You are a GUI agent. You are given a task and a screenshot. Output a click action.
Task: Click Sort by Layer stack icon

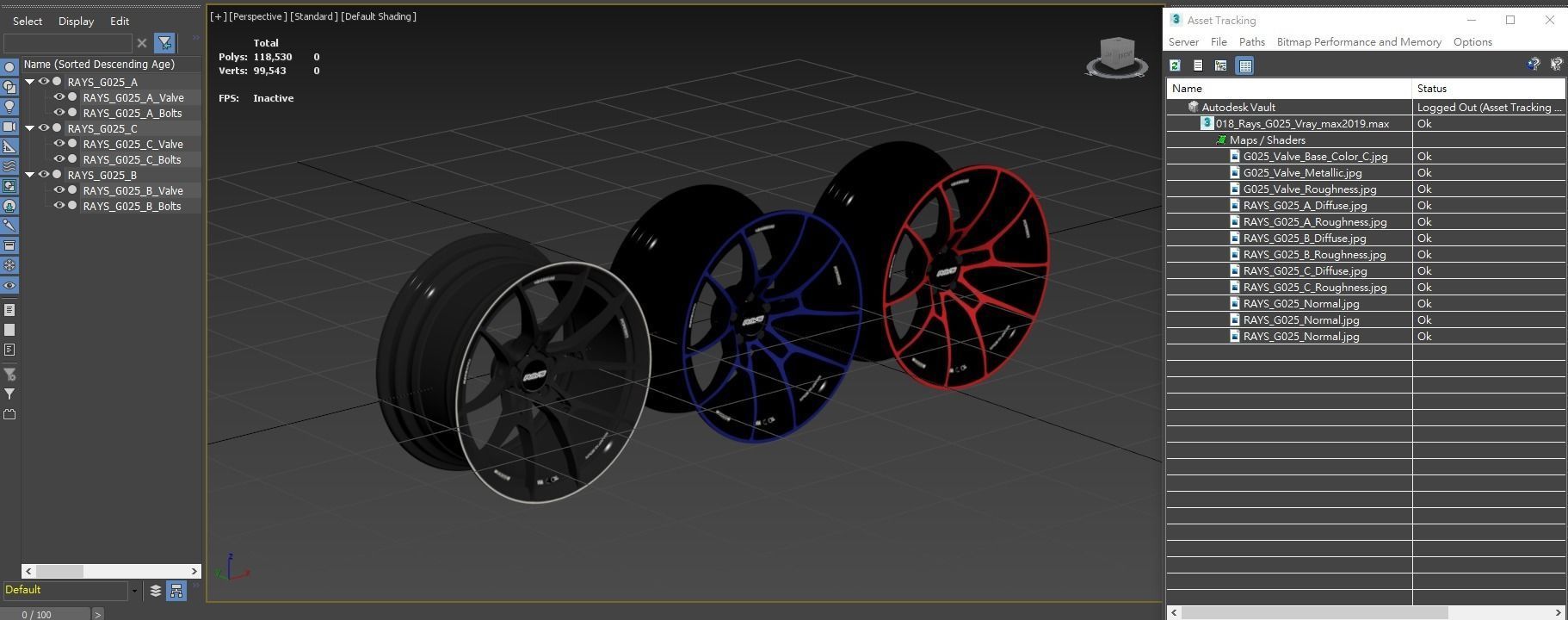point(155,591)
